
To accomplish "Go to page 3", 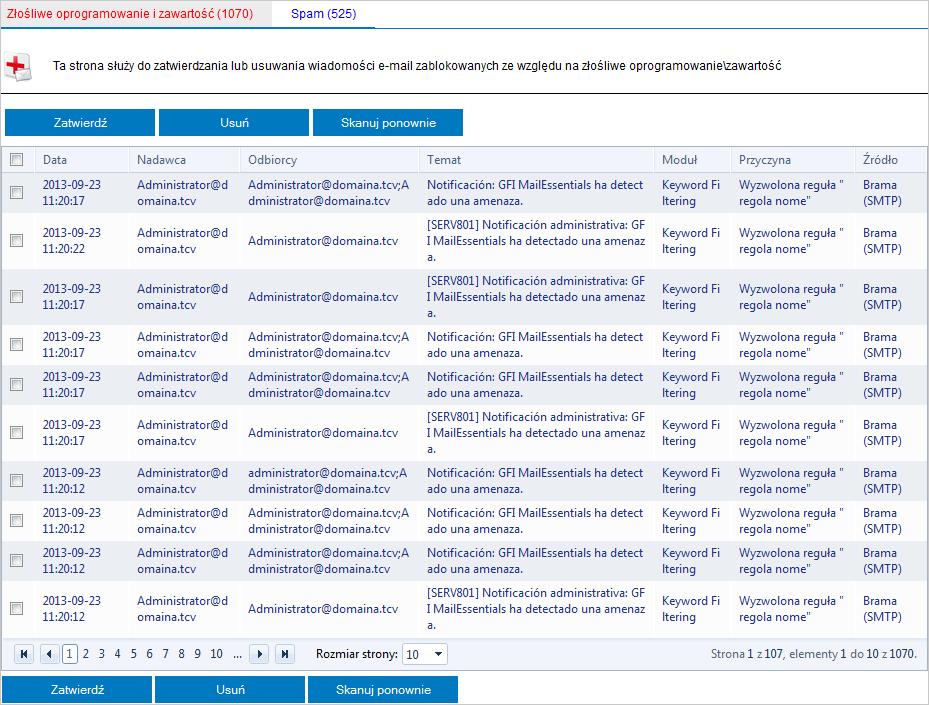I will click(101, 654).
